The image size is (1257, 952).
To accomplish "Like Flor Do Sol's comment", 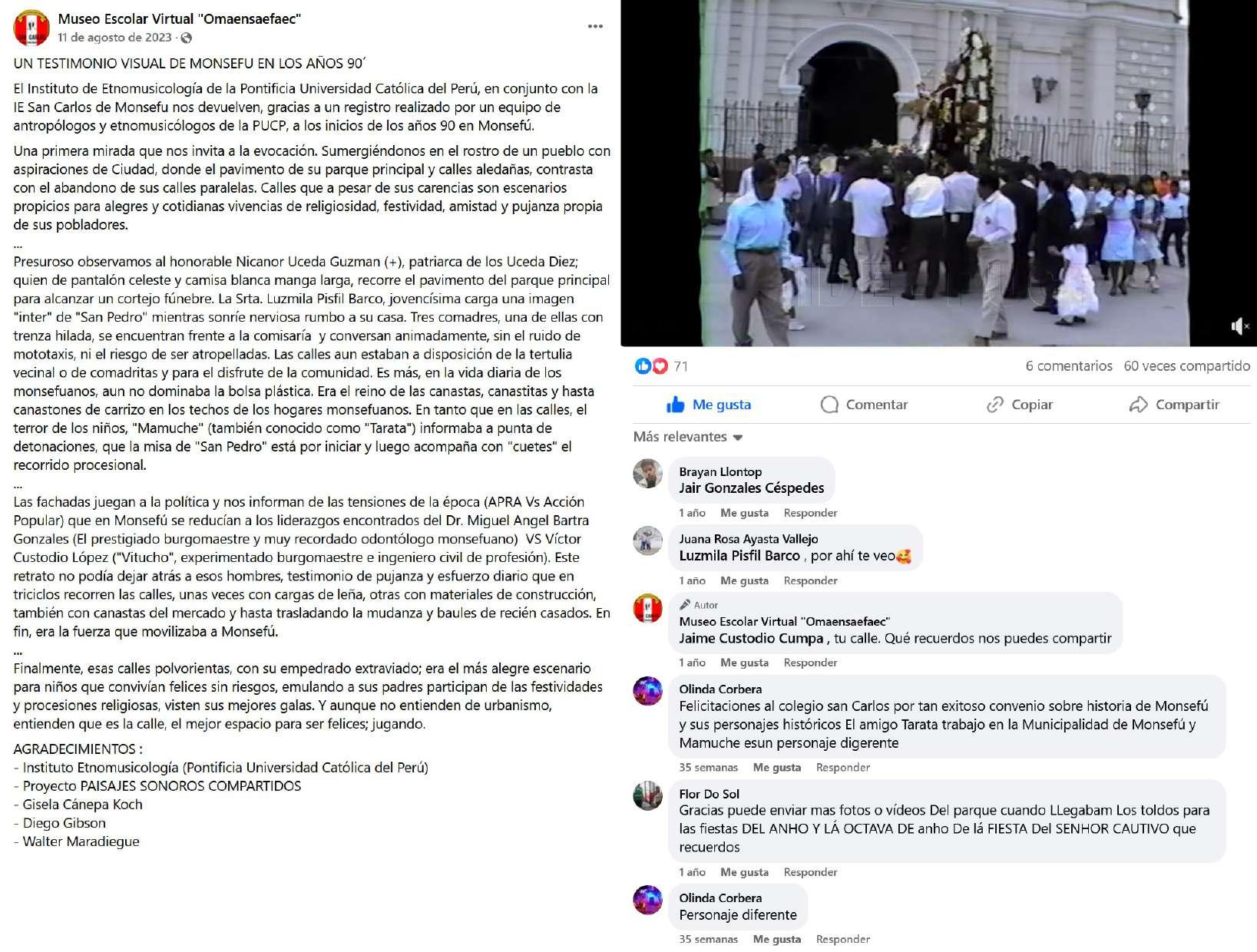I will click(x=744, y=872).
